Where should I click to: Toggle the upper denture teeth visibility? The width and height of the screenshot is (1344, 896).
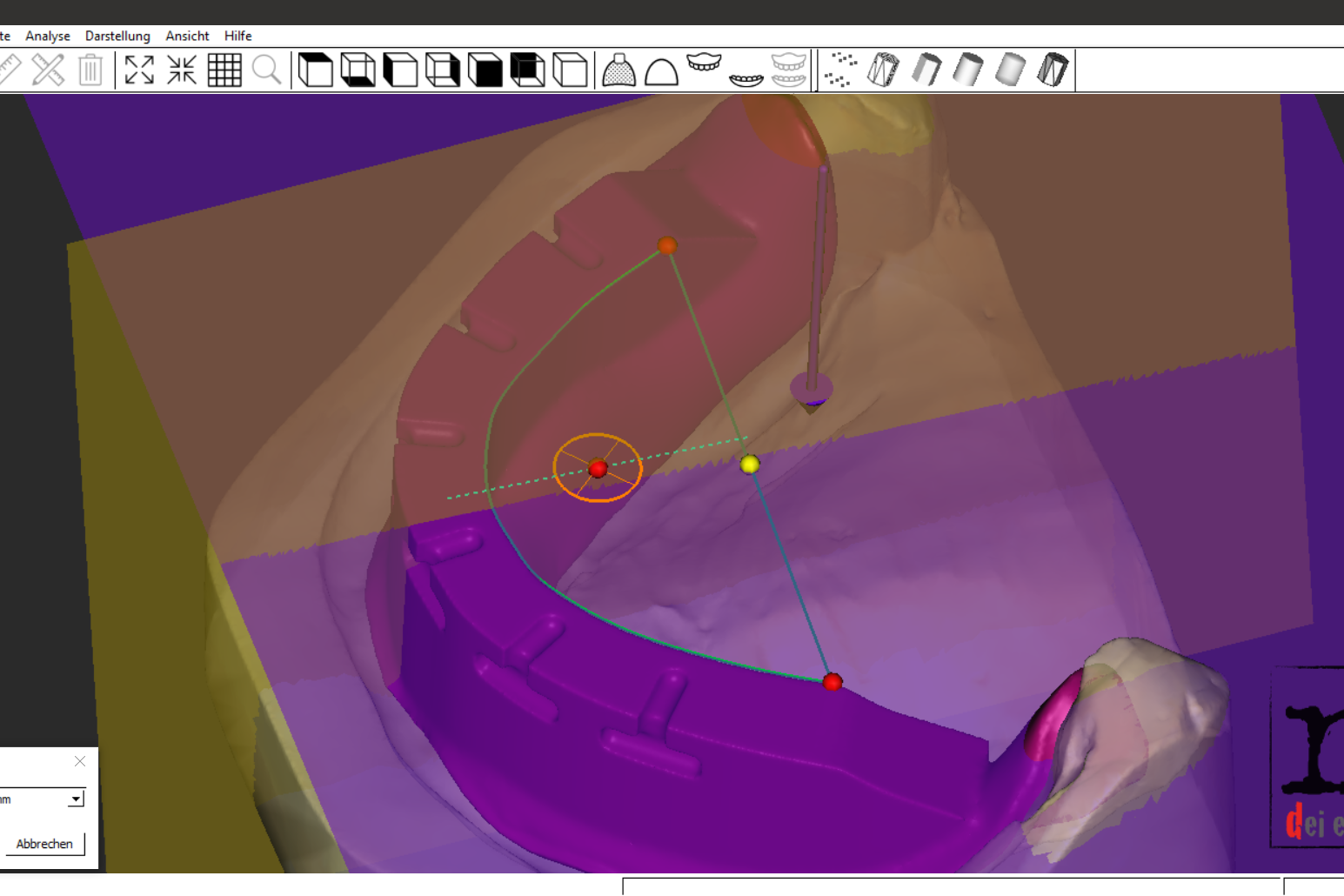point(704,64)
